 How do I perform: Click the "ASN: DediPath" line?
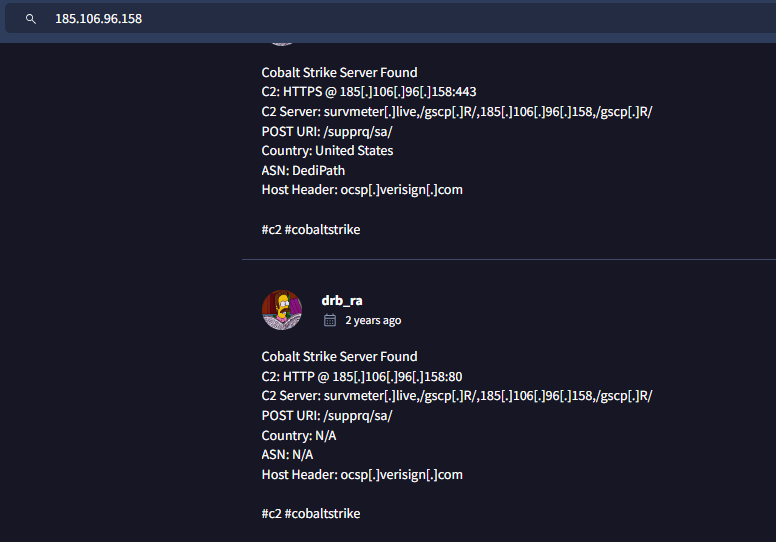(303, 171)
